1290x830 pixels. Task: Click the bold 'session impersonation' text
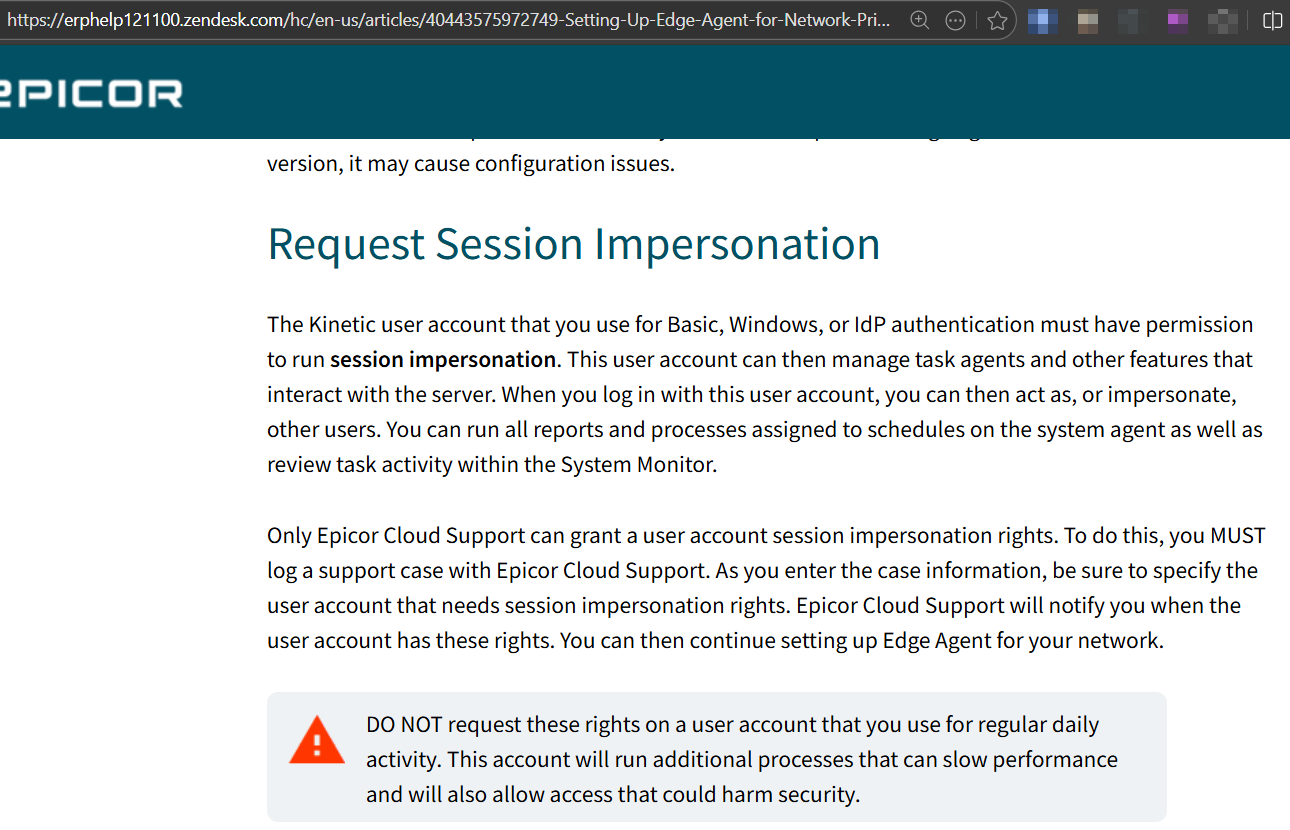(x=442, y=360)
